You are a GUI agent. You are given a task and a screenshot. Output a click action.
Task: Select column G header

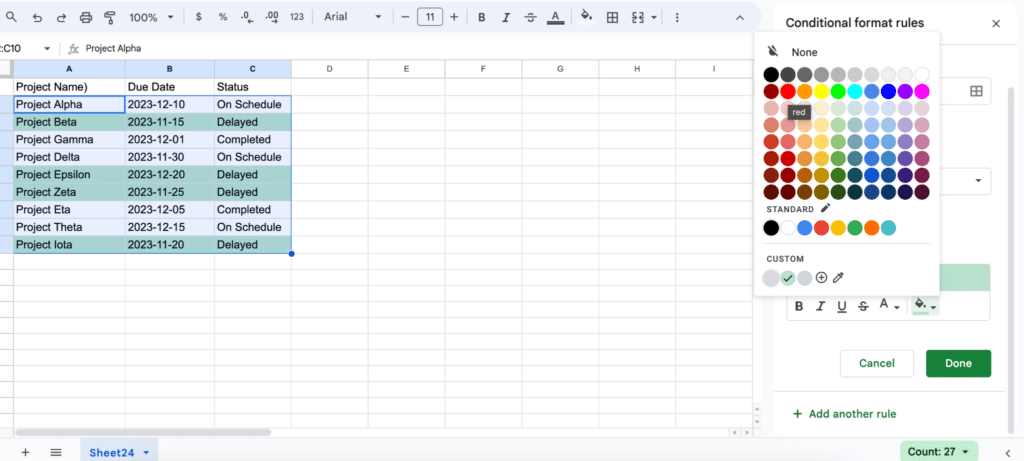[x=560, y=69]
